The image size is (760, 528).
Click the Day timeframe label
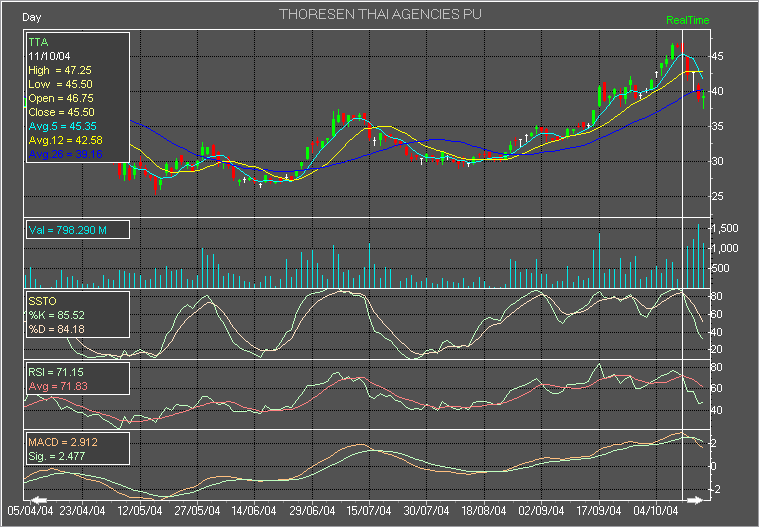pyautogui.click(x=32, y=17)
